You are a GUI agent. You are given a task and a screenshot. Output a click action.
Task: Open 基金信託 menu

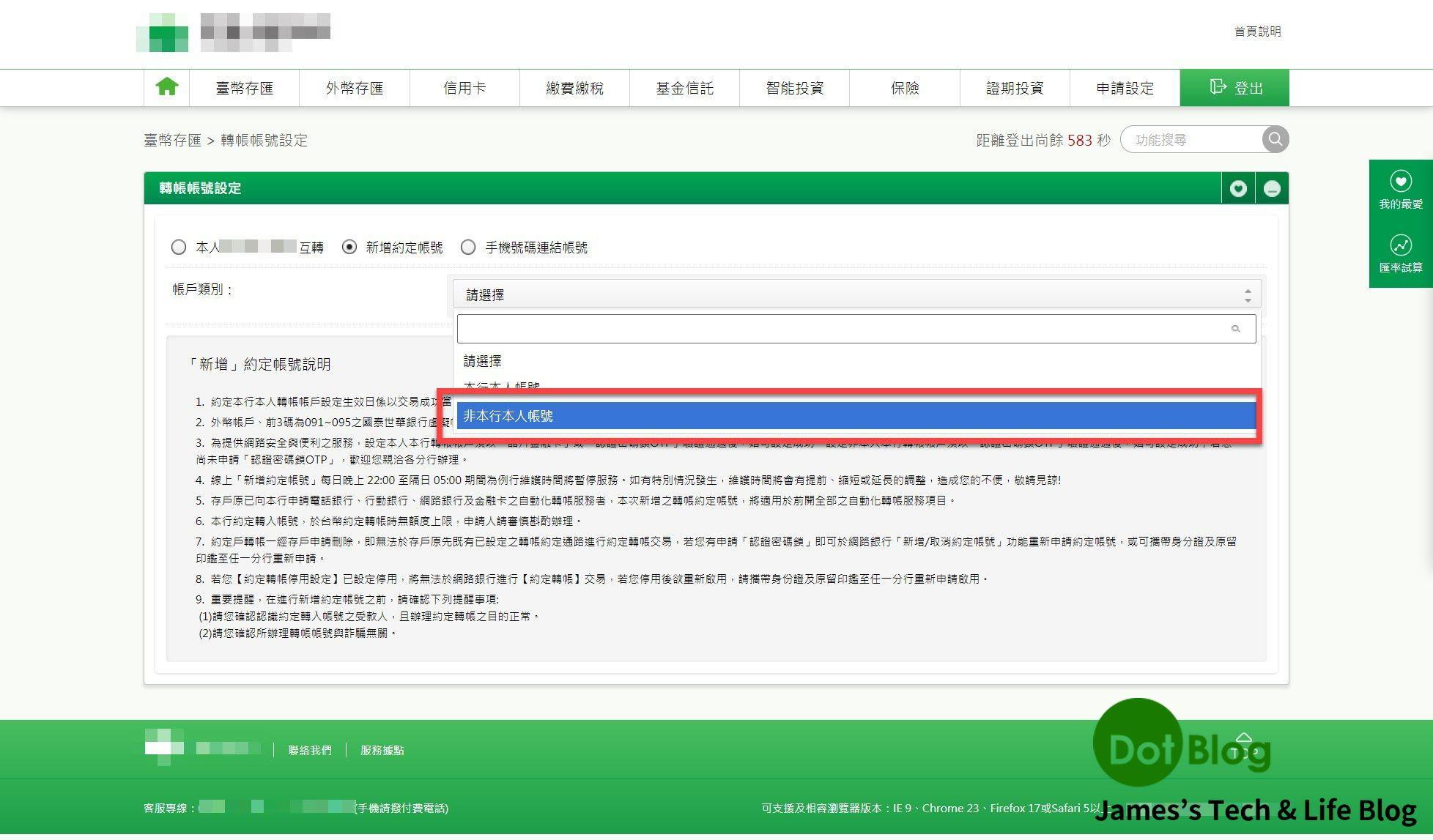click(684, 88)
